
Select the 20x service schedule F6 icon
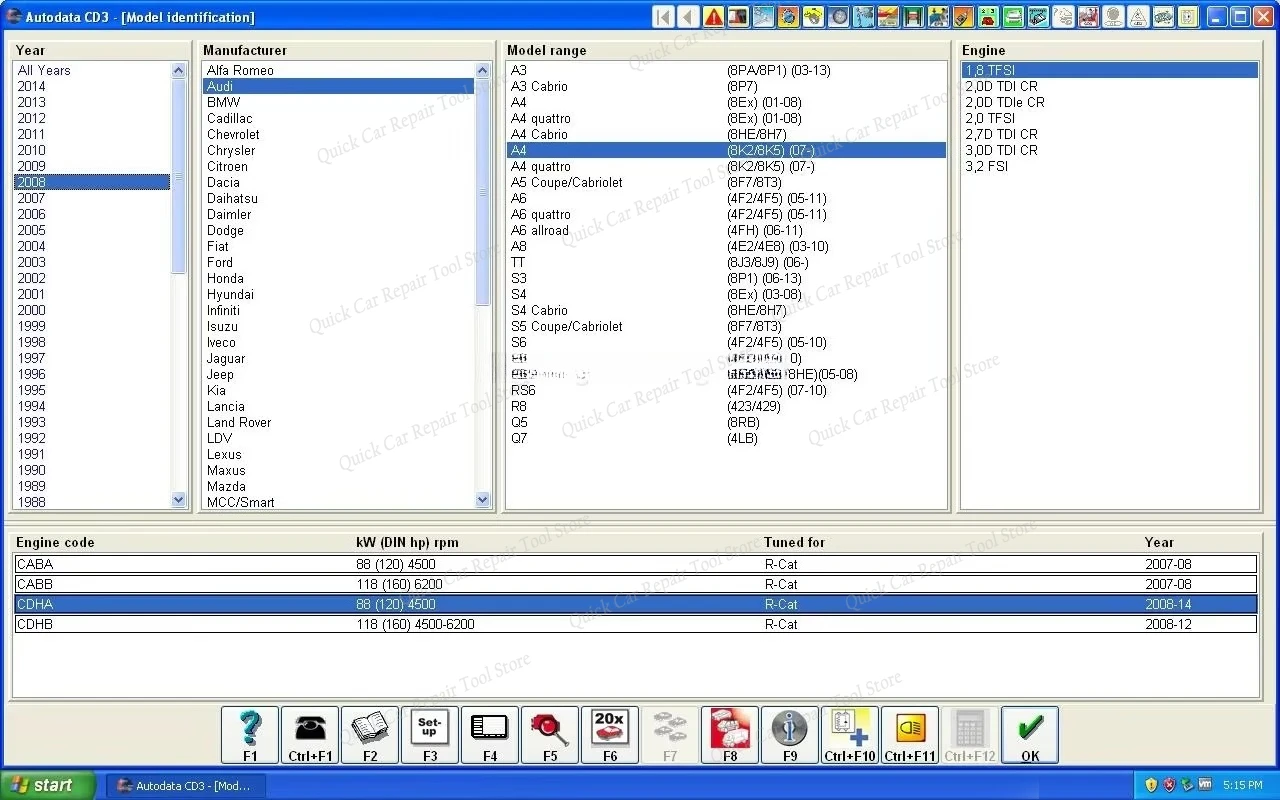pos(610,733)
